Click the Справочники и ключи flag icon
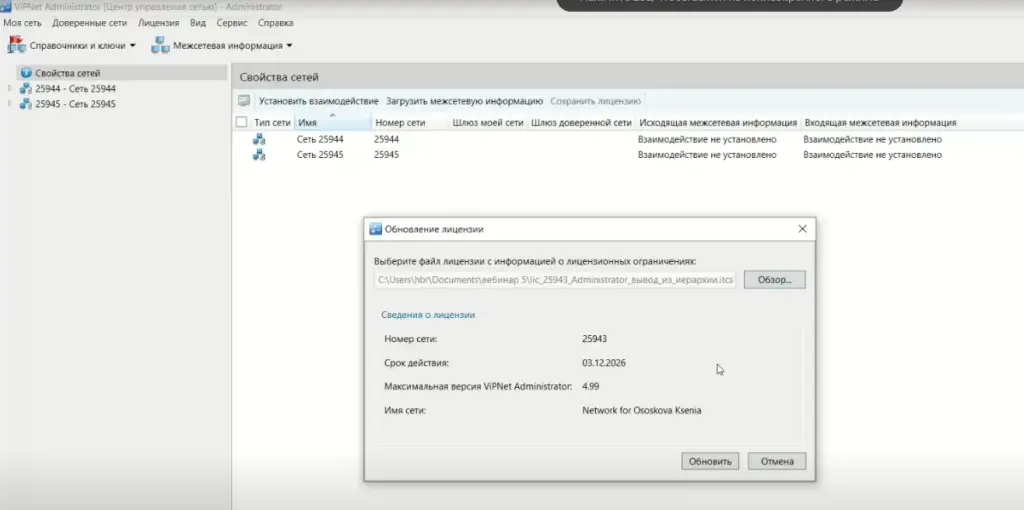 coord(16,45)
